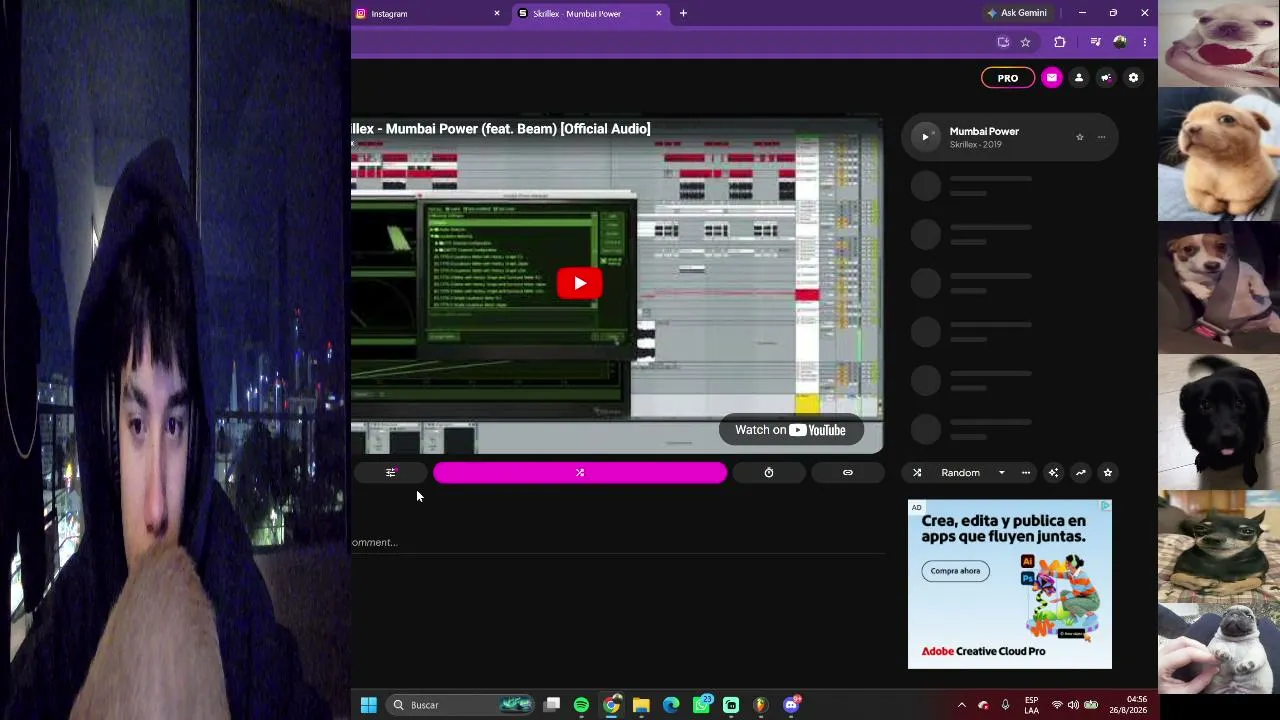1280x720 pixels.
Task: Open the Wi-Fi network tray icon
Action: coord(1057,705)
